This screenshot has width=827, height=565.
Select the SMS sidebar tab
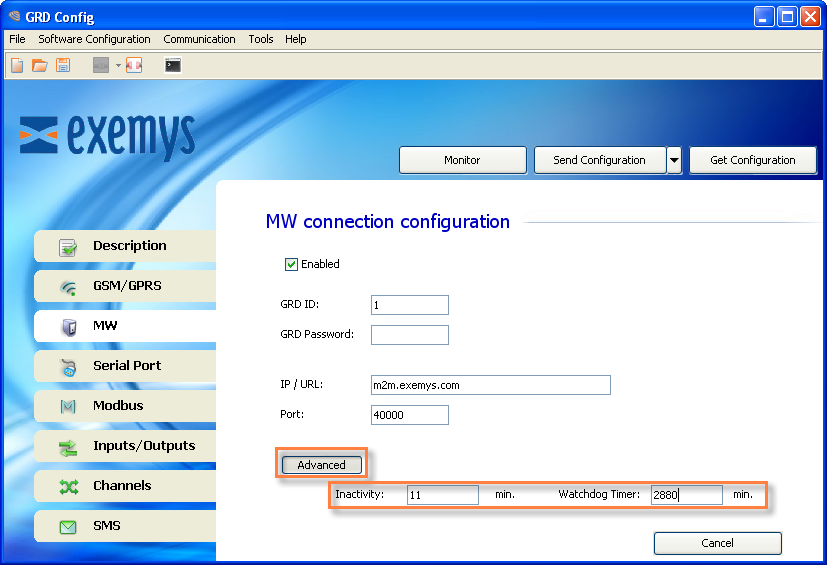point(126,526)
